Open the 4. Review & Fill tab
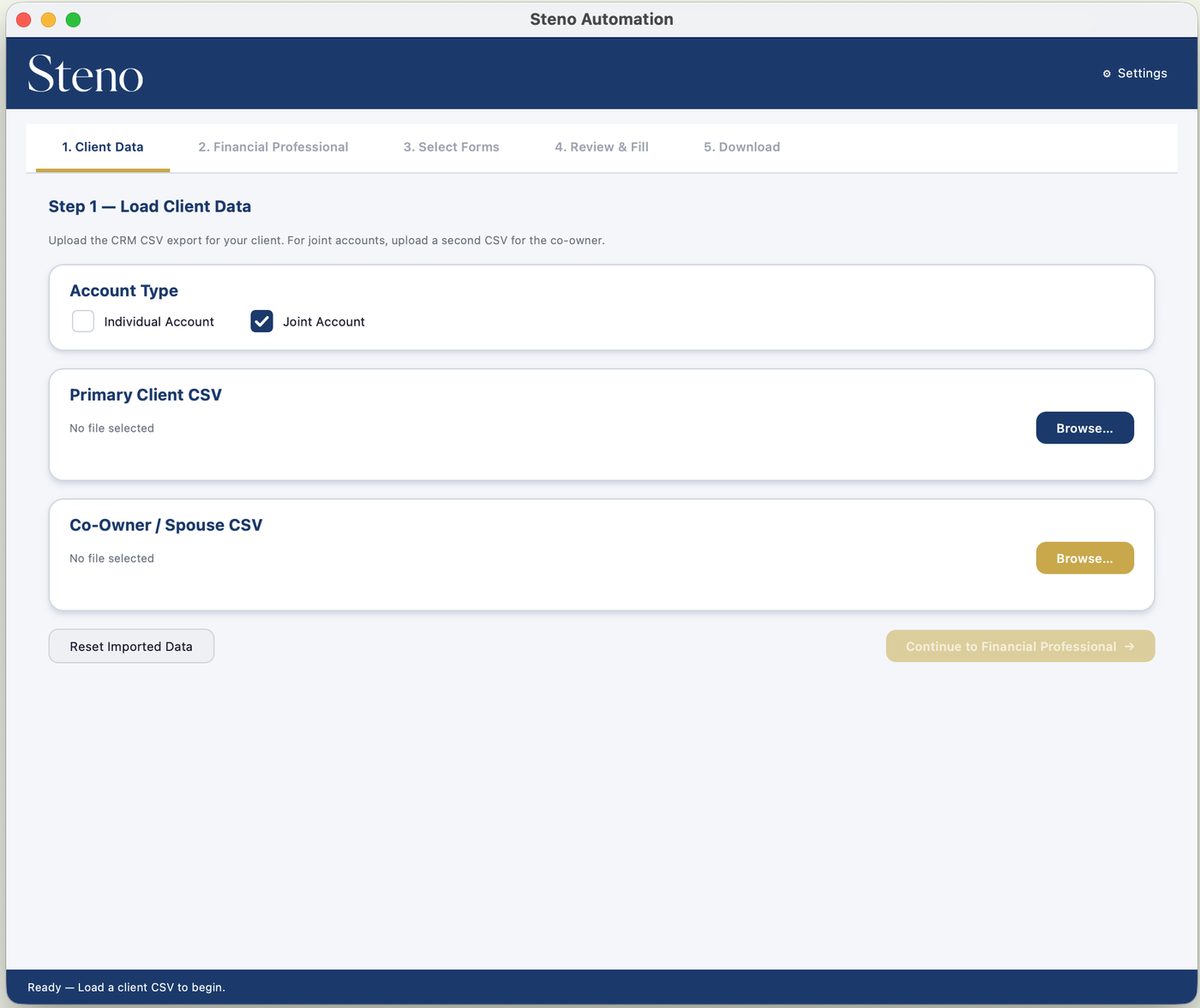Image resolution: width=1200 pixels, height=1008 pixels. tap(602, 147)
